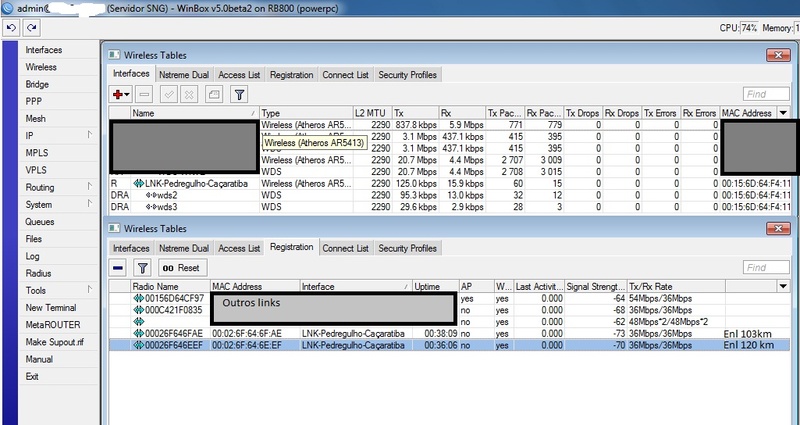Click the Find field in upper Wireless Tables
800x425 pixels.
click(x=768, y=94)
